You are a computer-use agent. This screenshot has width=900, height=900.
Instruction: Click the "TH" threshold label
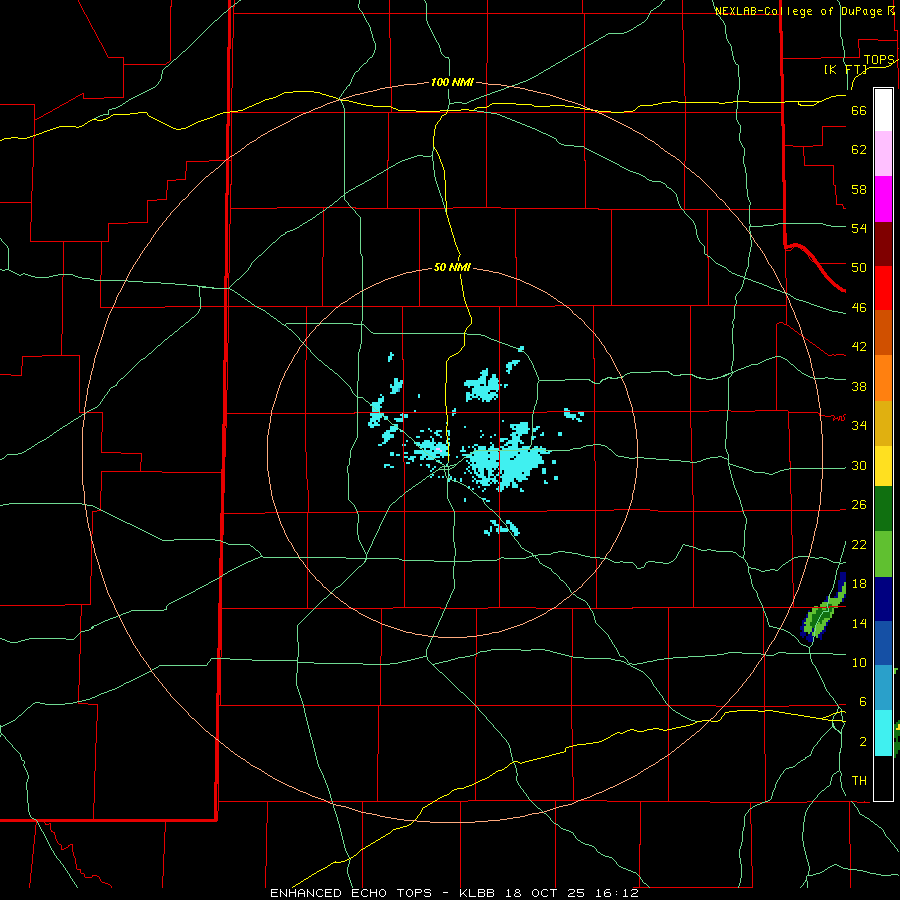click(x=859, y=781)
